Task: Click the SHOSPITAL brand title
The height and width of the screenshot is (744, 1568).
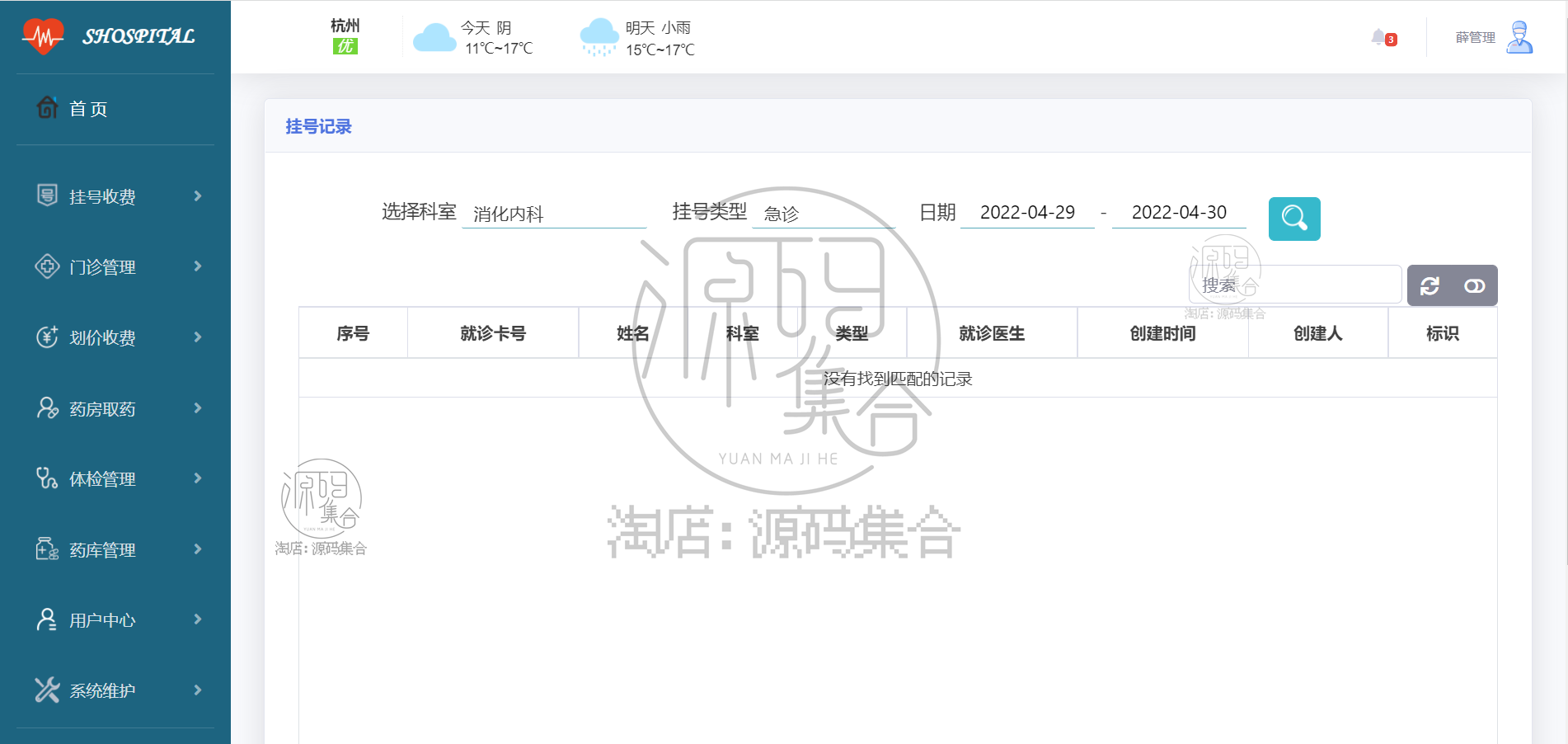Action: click(x=138, y=36)
